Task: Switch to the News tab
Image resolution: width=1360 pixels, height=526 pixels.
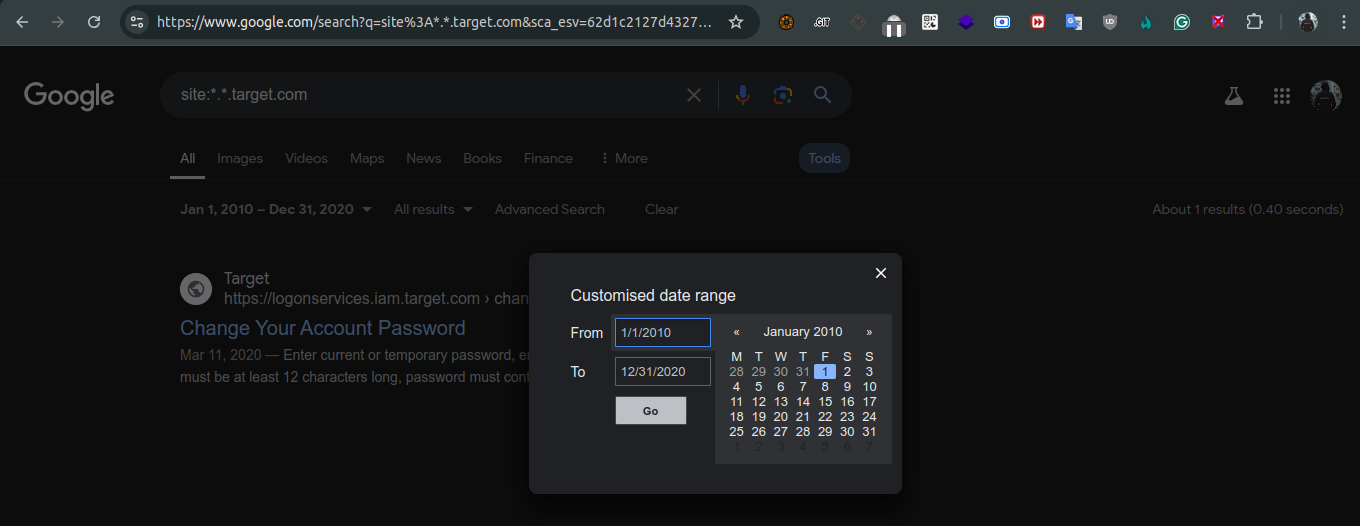Action: (x=424, y=158)
